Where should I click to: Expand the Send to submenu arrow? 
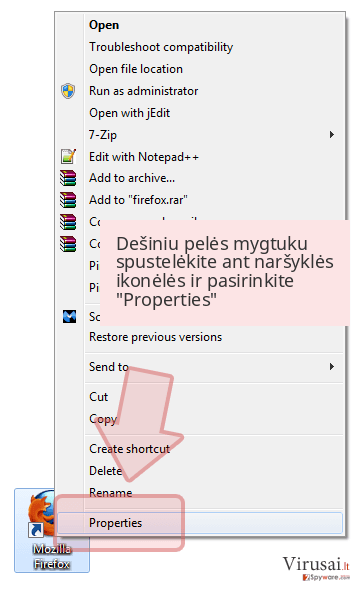(332, 366)
